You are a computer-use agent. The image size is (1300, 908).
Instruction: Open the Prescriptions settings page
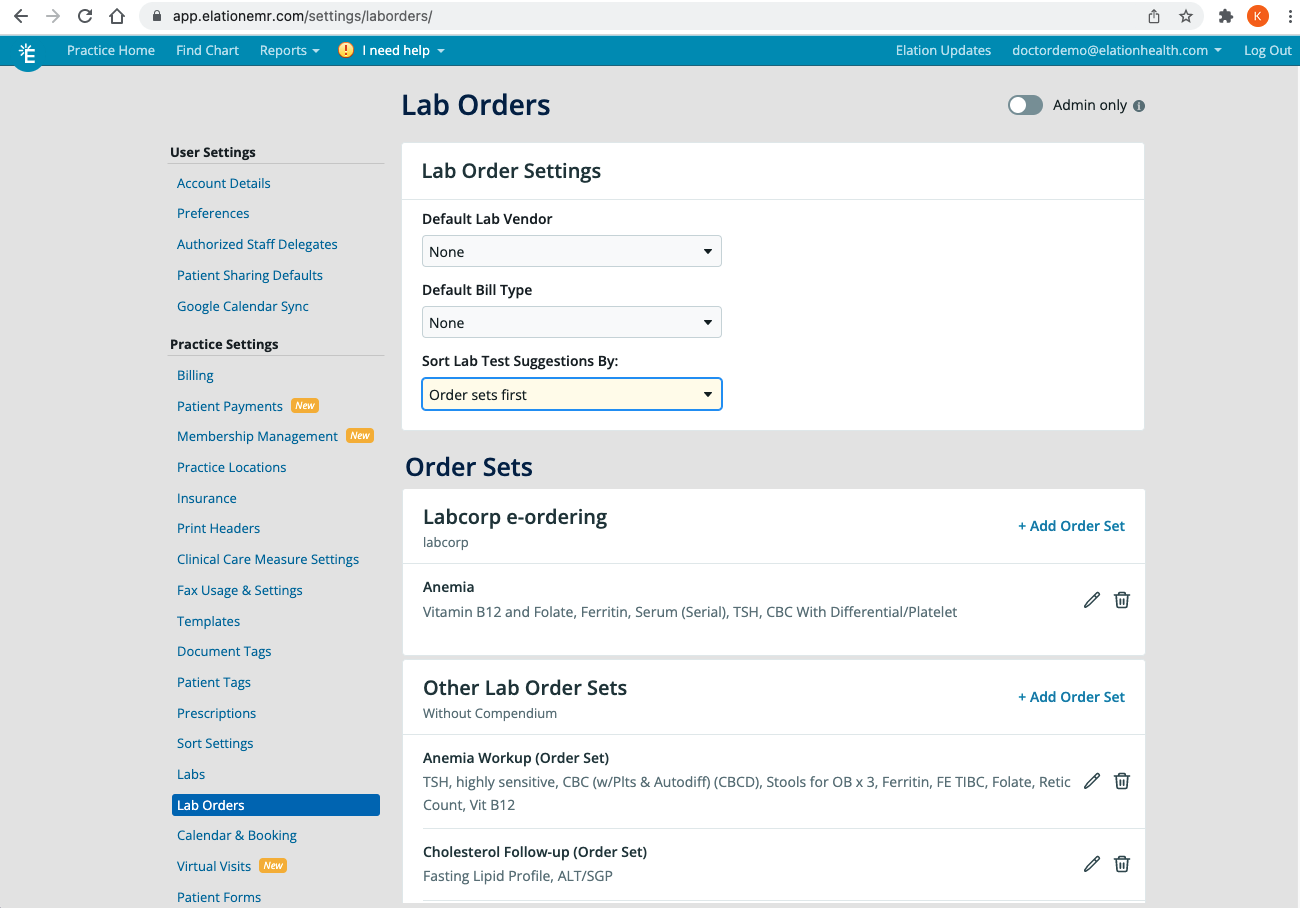pyautogui.click(x=216, y=712)
